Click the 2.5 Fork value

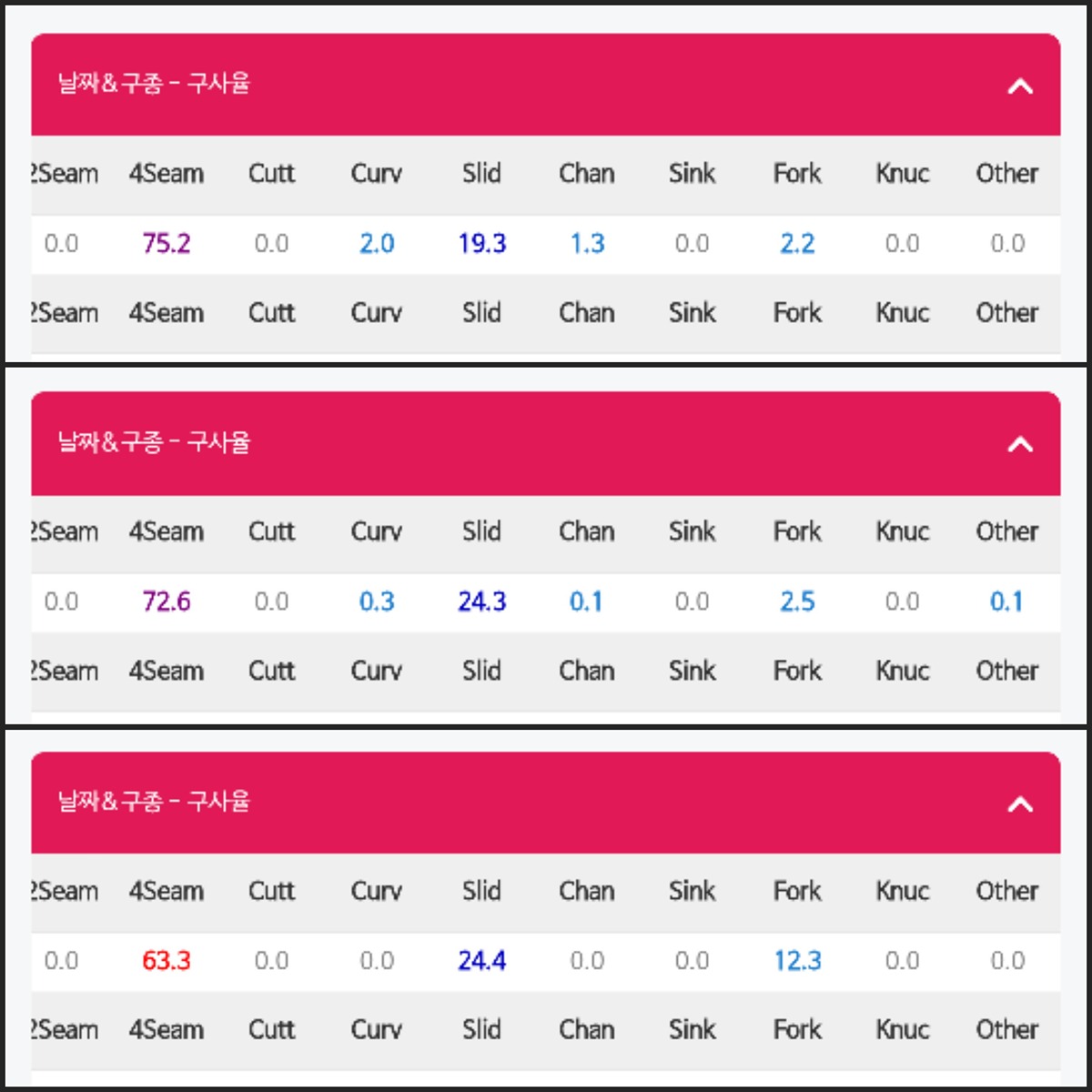click(797, 602)
